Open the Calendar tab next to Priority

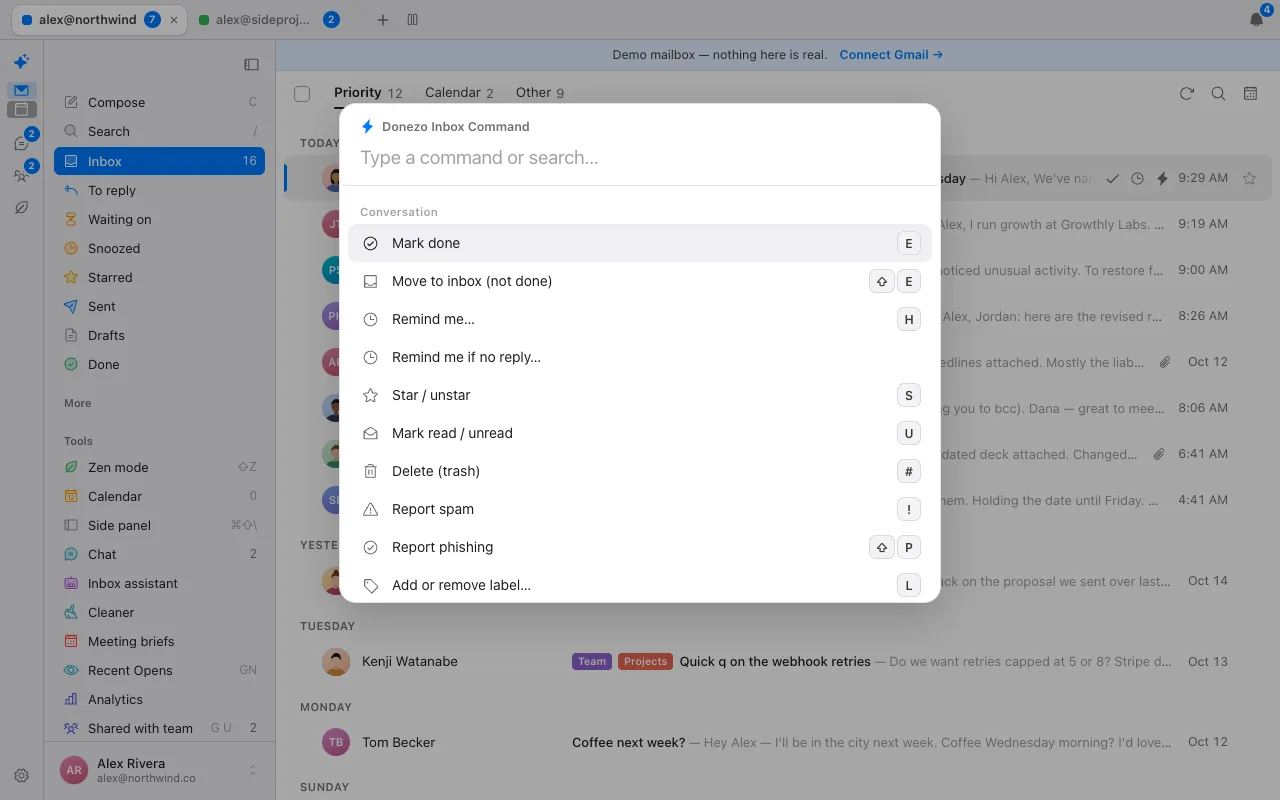pyautogui.click(x=459, y=93)
